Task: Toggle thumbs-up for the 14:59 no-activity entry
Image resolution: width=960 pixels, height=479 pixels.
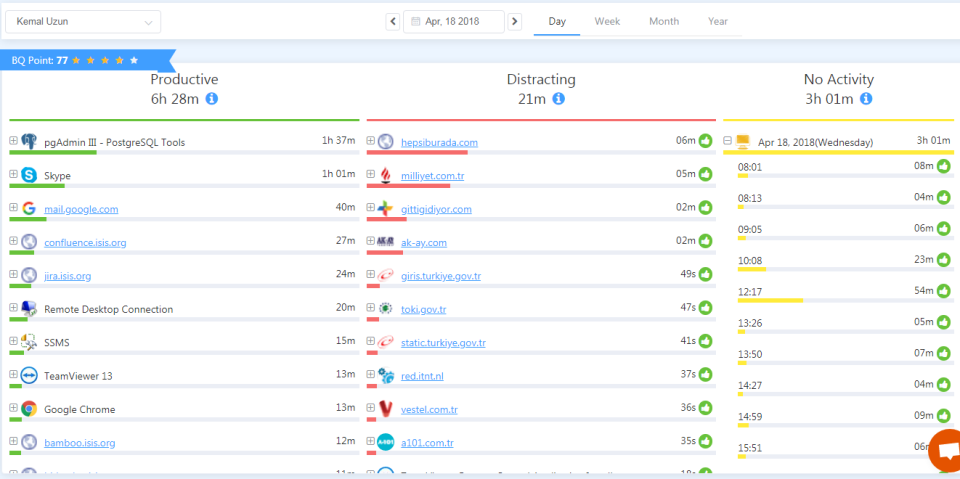Action: (x=943, y=416)
